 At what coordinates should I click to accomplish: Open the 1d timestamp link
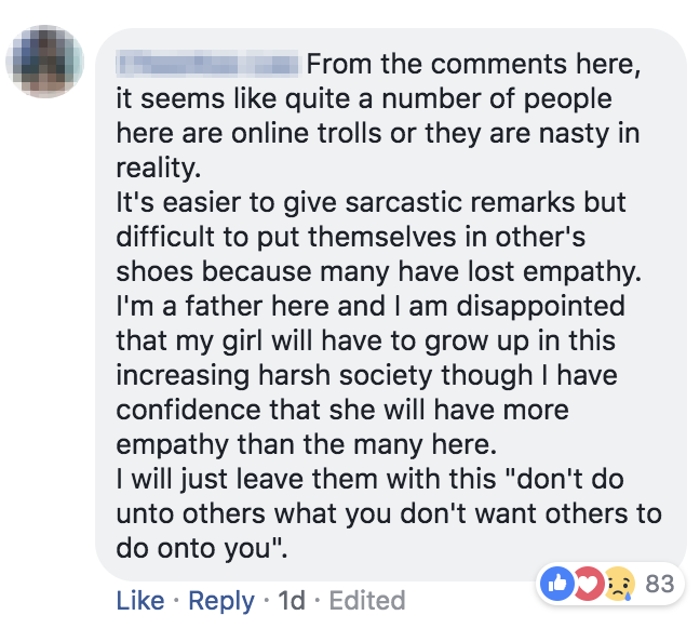(x=291, y=600)
